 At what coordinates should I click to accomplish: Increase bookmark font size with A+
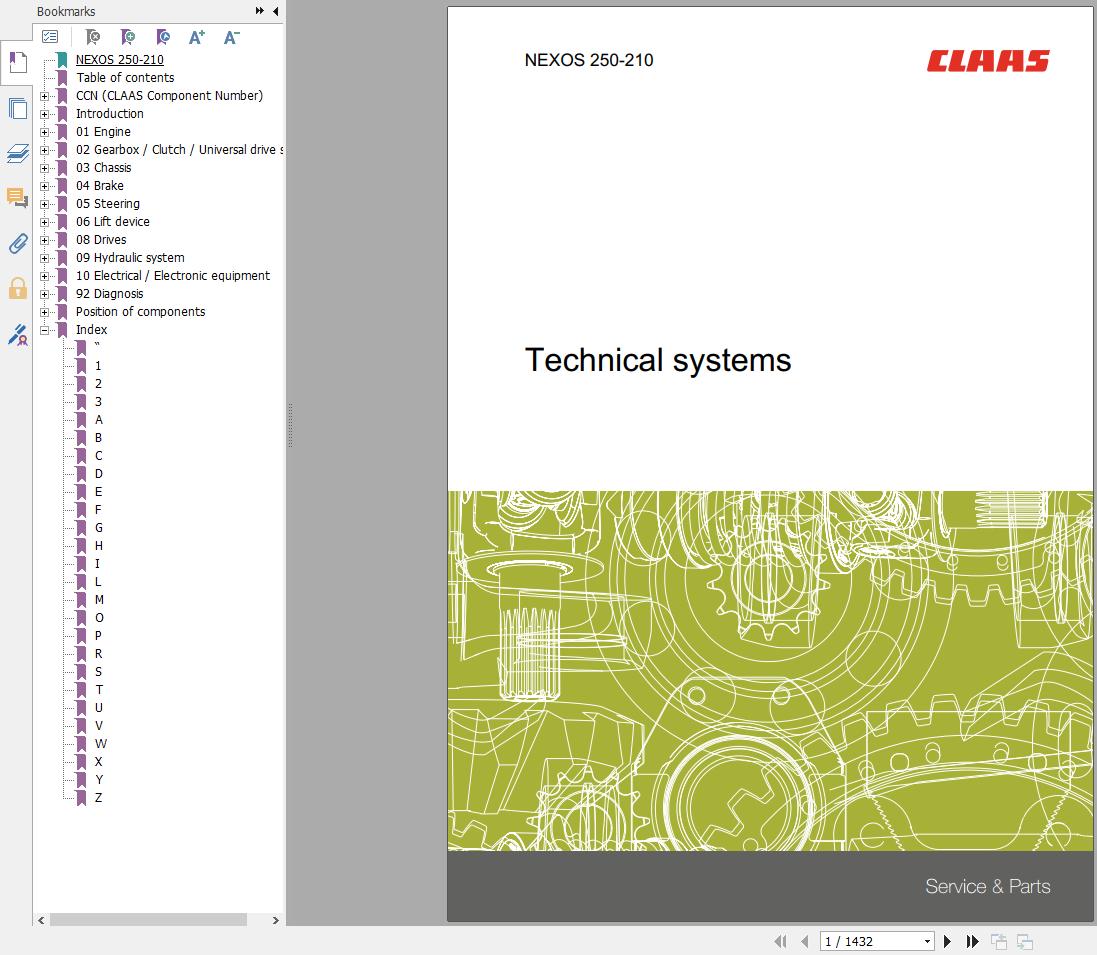[197, 37]
